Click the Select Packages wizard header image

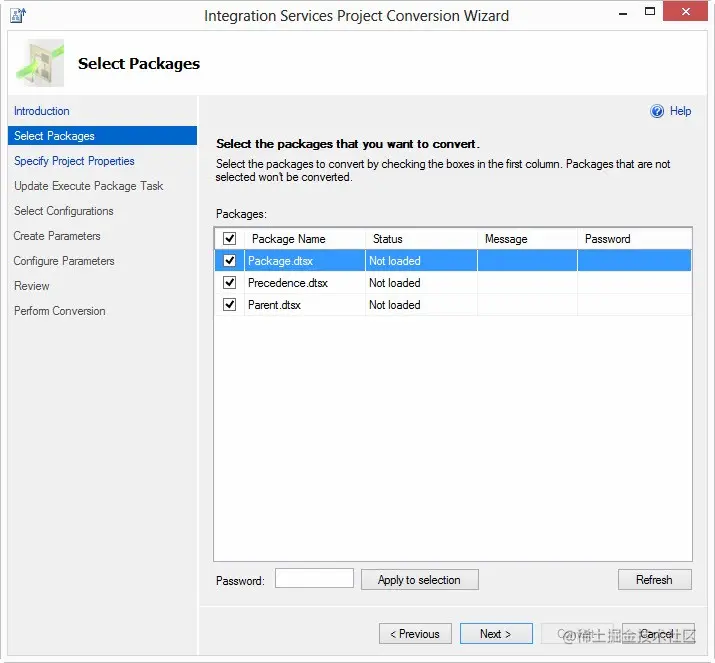click(x=40, y=63)
